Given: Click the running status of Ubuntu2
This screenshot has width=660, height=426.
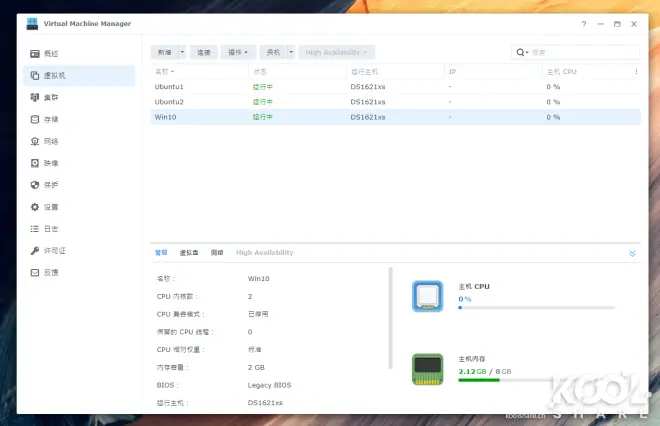Looking at the screenshot, I should [263, 102].
